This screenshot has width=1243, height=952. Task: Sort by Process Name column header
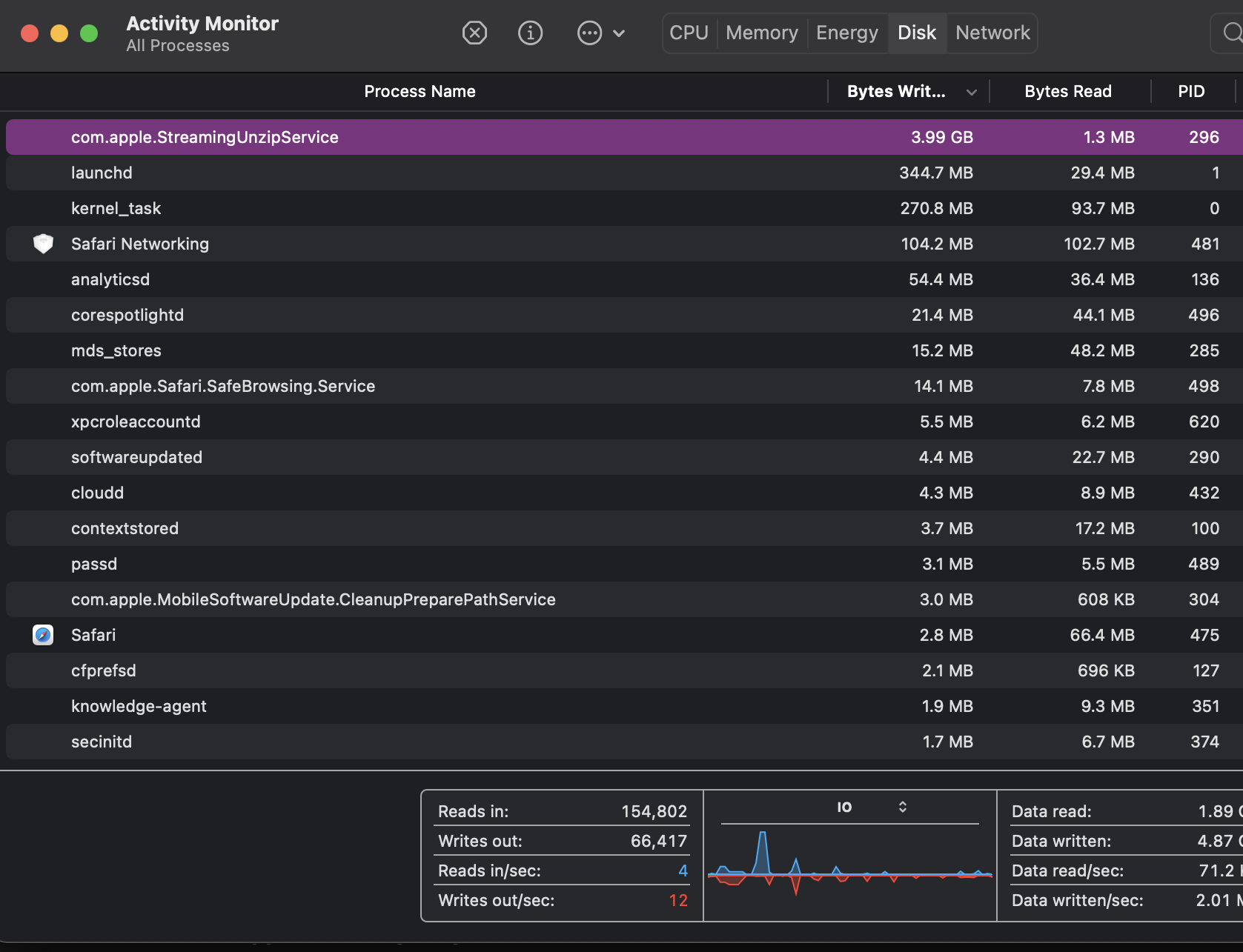420,91
